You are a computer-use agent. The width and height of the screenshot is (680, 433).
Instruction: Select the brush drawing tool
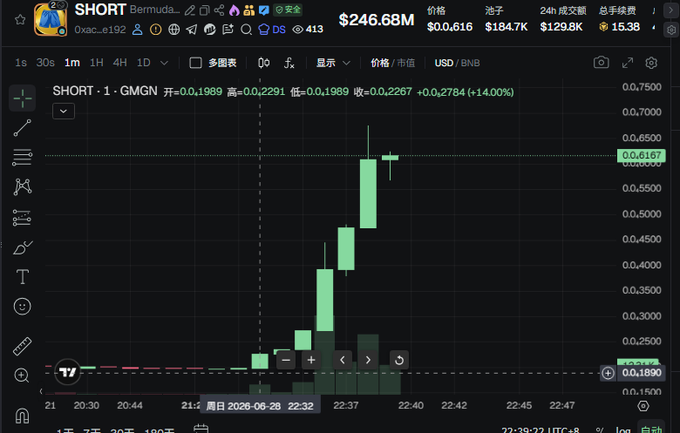pyautogui.click(x=22, y=248)
